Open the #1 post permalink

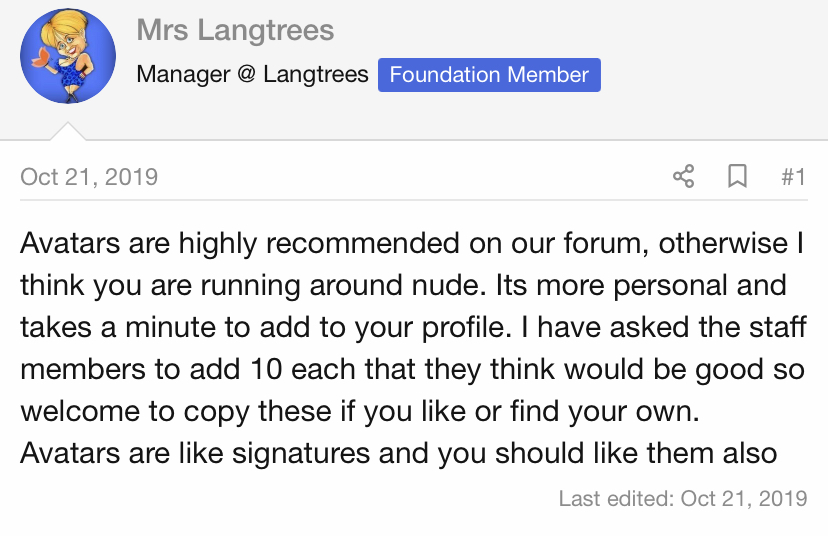pos(793,177)
